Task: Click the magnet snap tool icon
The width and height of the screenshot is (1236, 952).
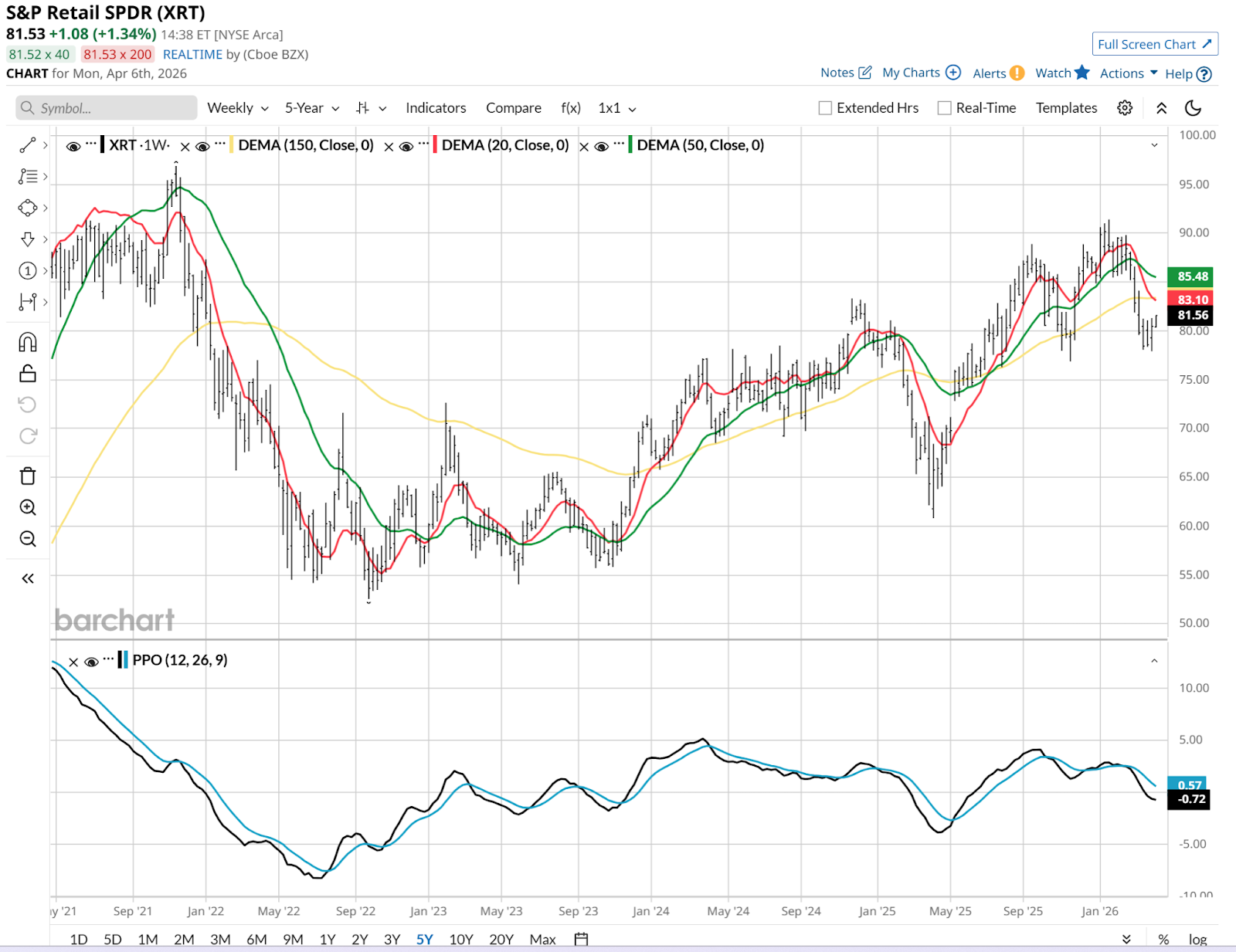Action: 28,342
